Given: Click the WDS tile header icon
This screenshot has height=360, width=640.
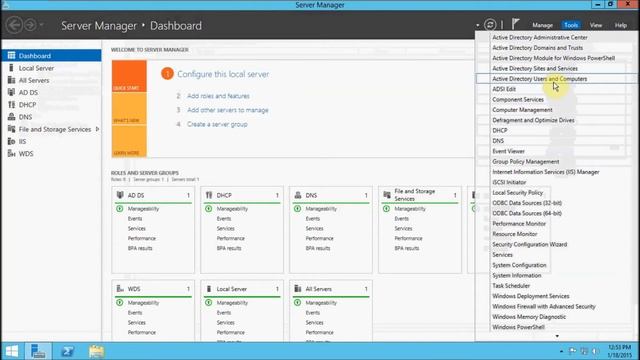Looking at the screenshot, I should [120, 289].
